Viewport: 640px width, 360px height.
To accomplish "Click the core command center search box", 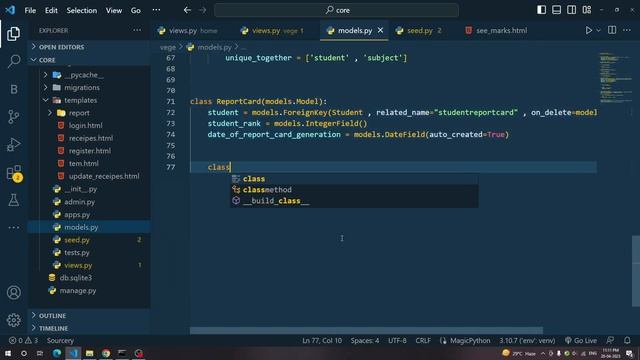I will click(336, 10).
